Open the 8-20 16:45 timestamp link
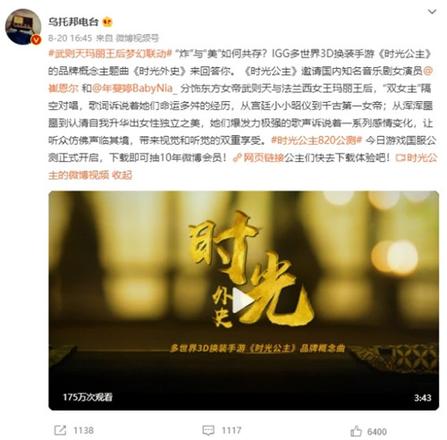 click(x=70, y=38)
